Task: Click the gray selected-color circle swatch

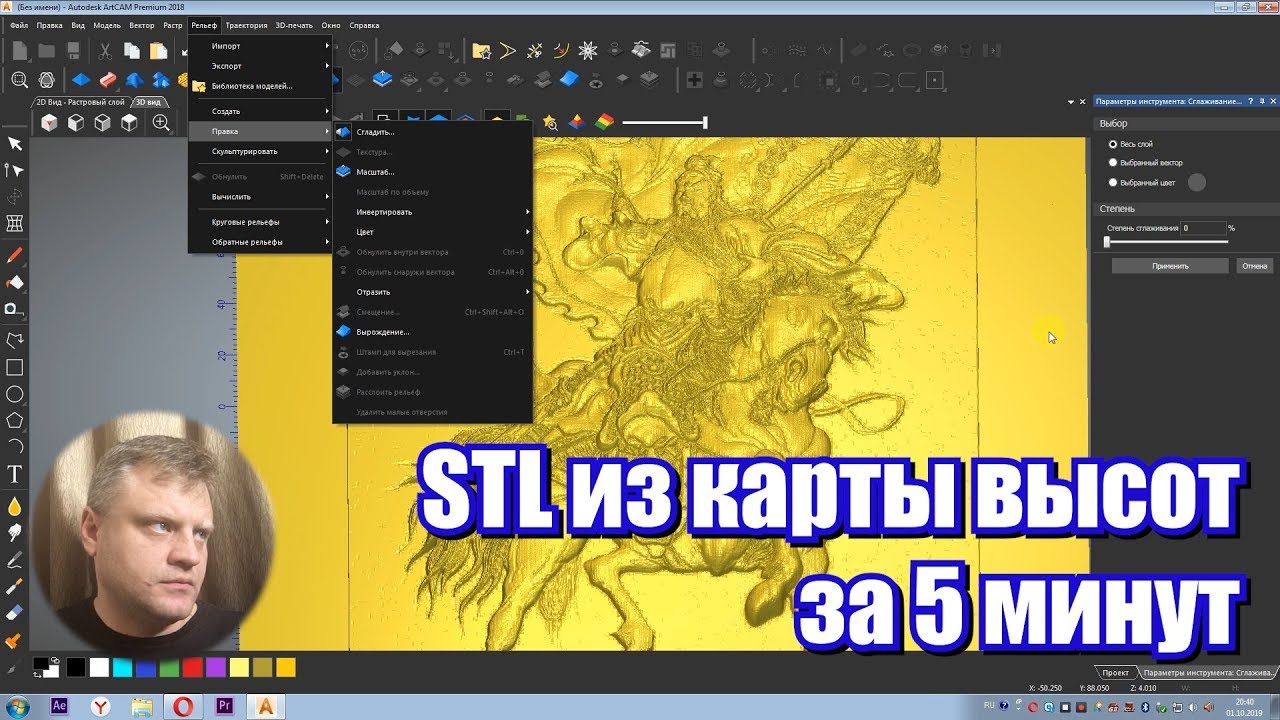Action: click(x=1196, y=182)
